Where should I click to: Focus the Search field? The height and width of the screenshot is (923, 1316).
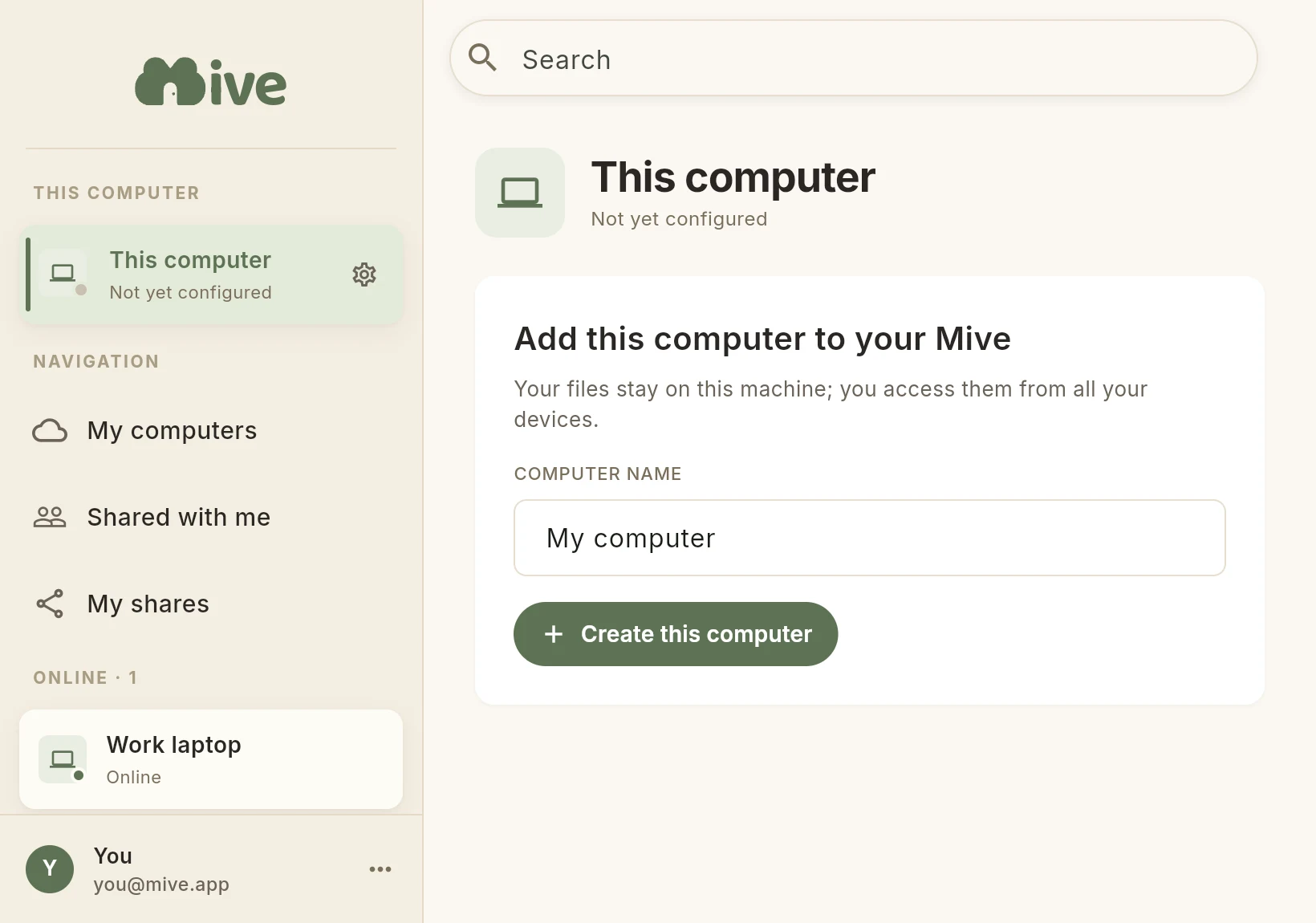tap(853, 58)
